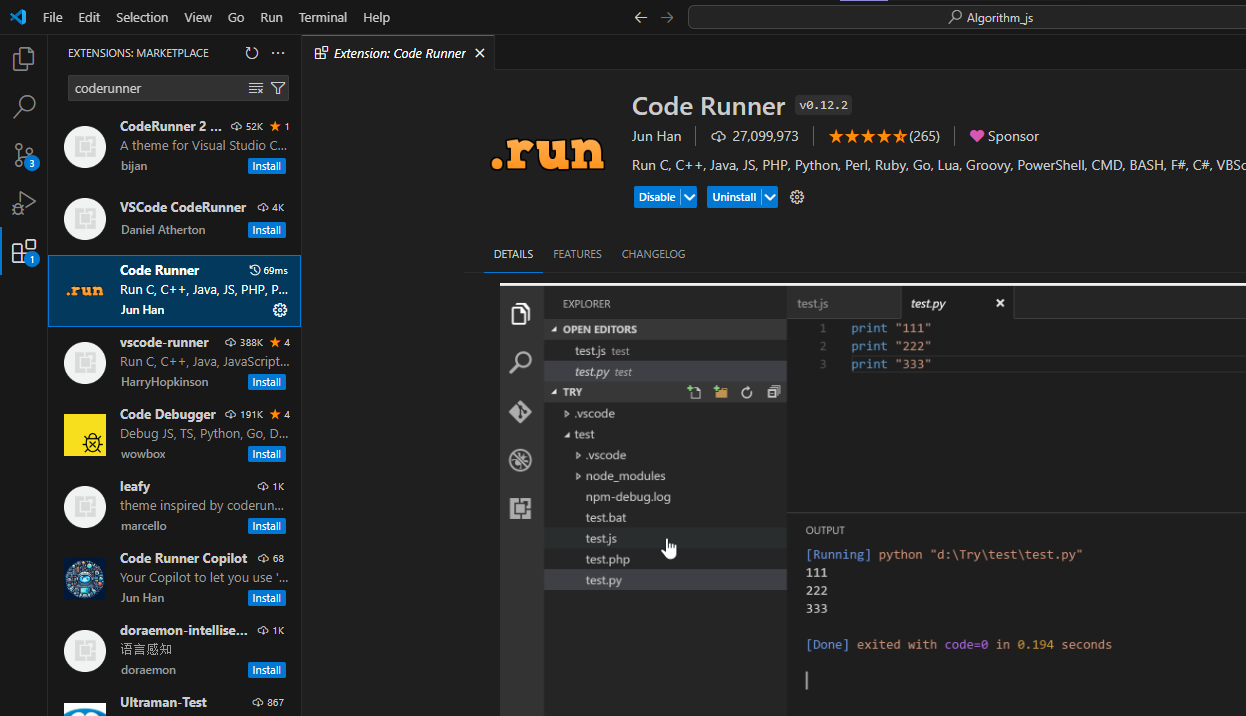Open the Run and Debug view
This screenshot has height=716, width=1246.
click(x=24, y=203)
